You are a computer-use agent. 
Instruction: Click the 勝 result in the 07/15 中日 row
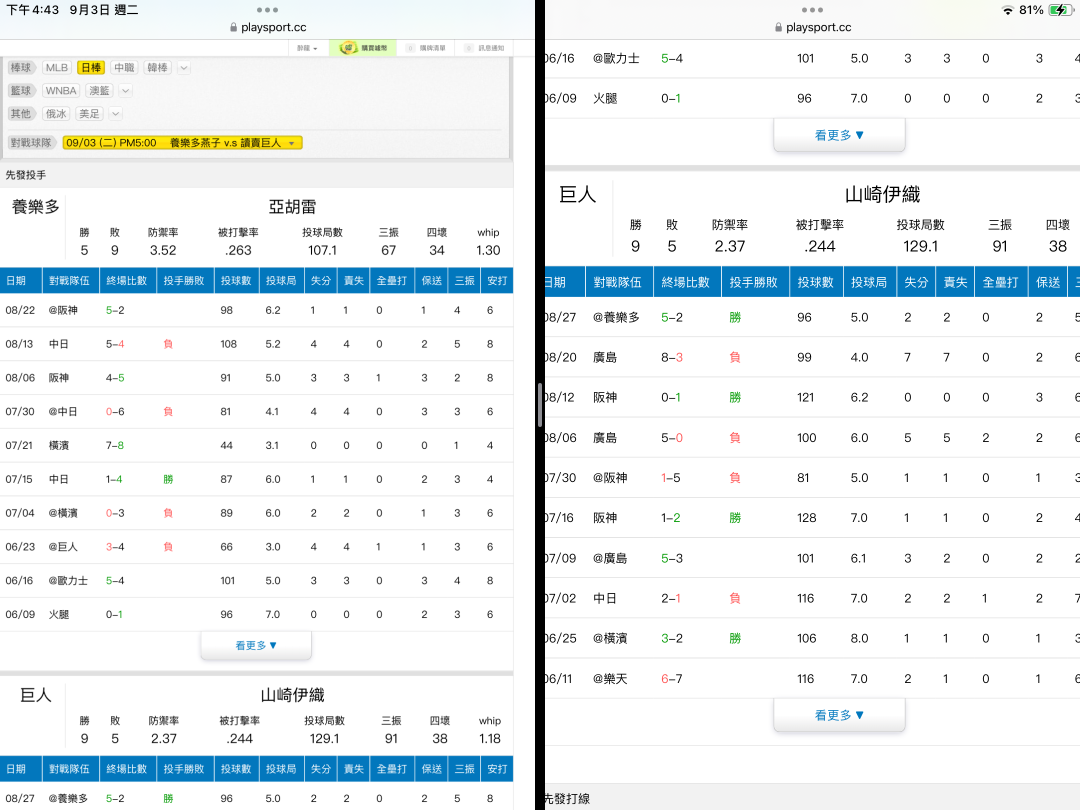(168, 479)
